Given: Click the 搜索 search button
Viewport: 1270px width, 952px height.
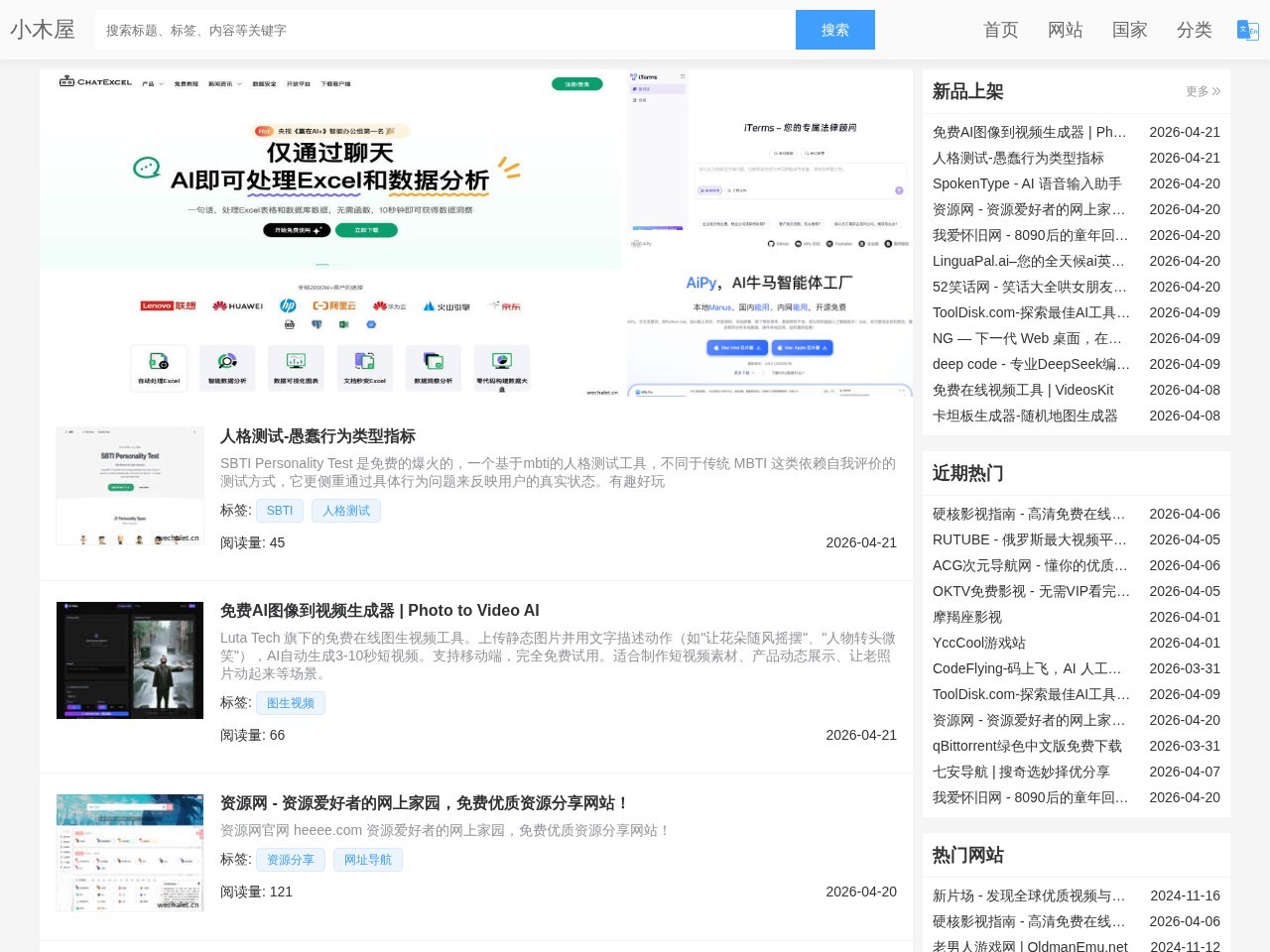Looking at the screenshot, I should [834, 30].
